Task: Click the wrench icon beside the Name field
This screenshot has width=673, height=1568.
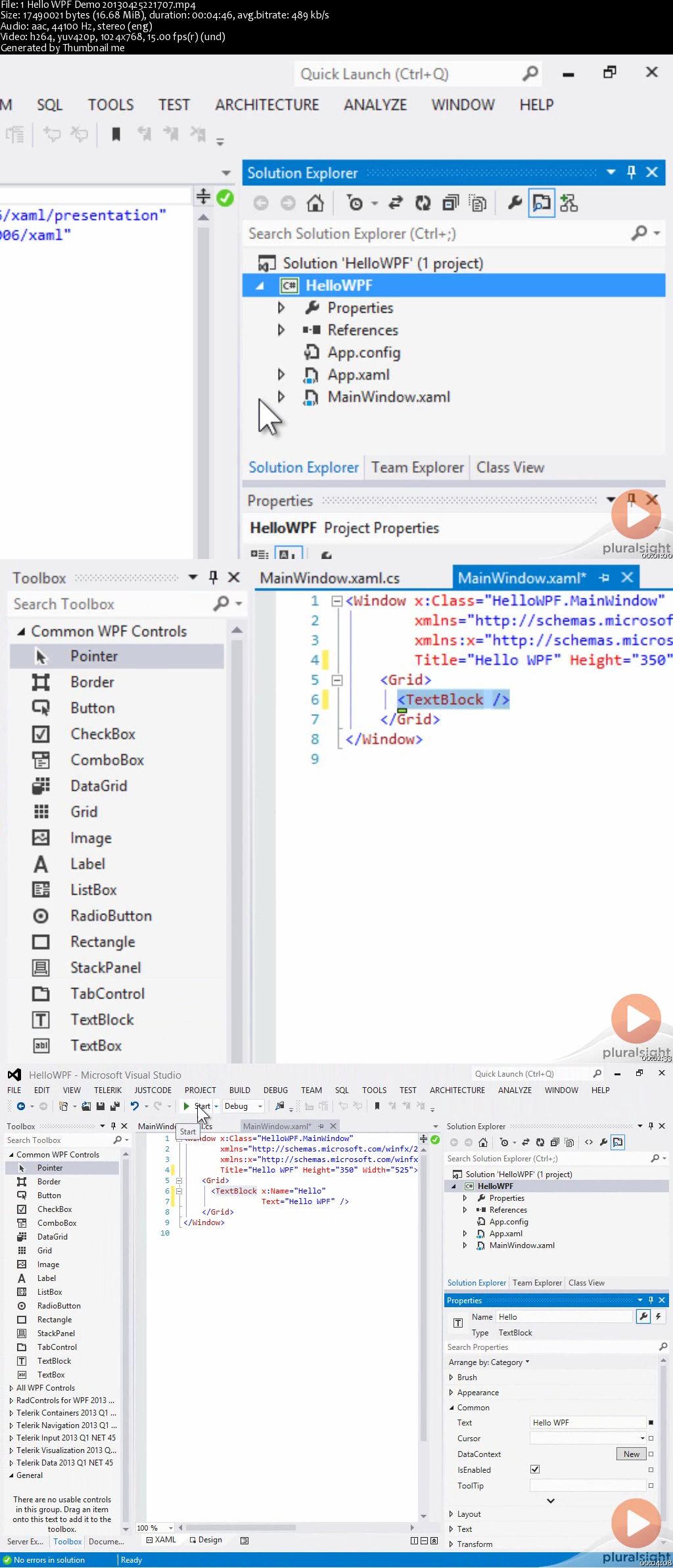Action: click(x=643, y=1316)
